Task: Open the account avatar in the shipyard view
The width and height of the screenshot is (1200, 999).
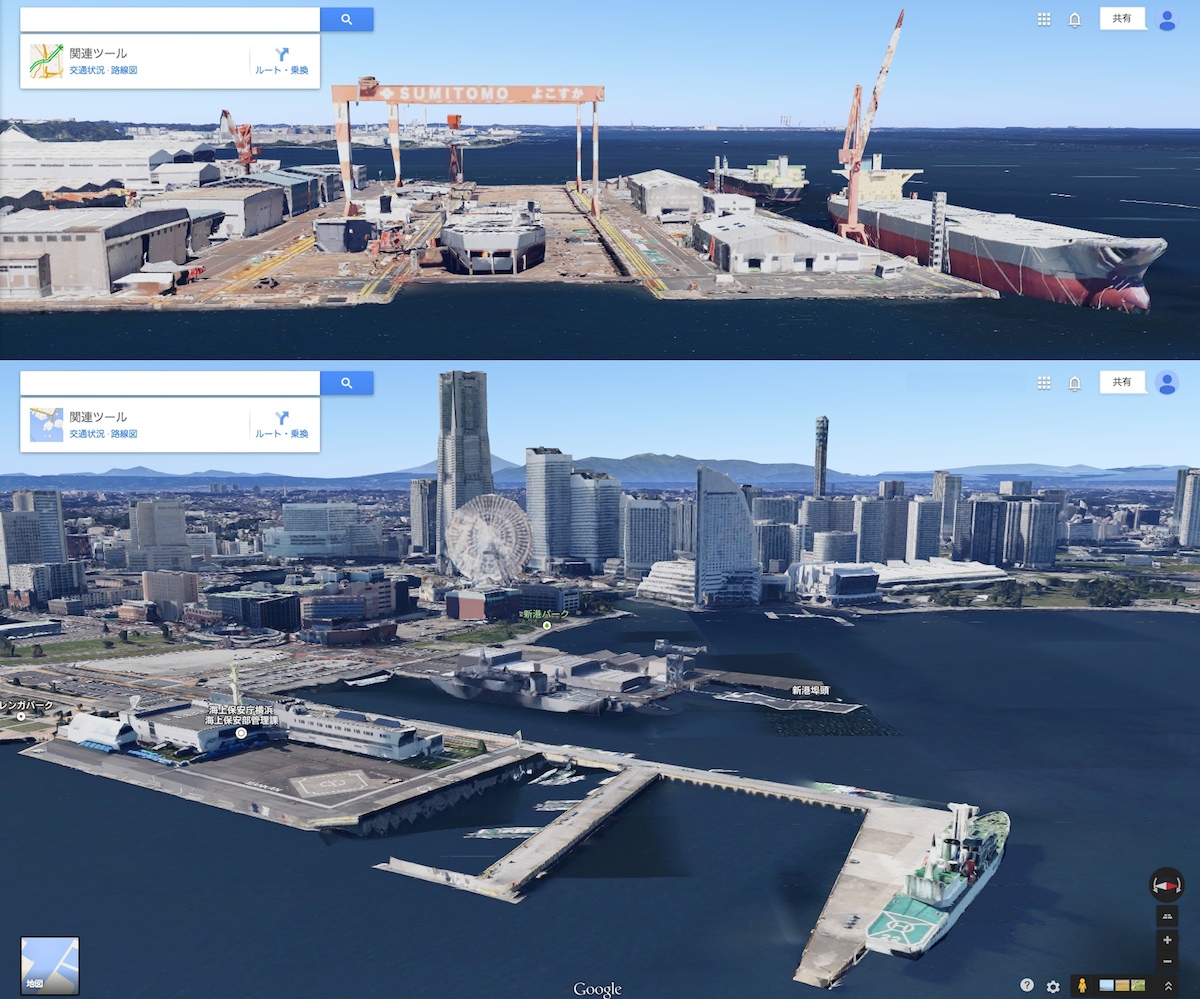Action: pos(1167,19)
